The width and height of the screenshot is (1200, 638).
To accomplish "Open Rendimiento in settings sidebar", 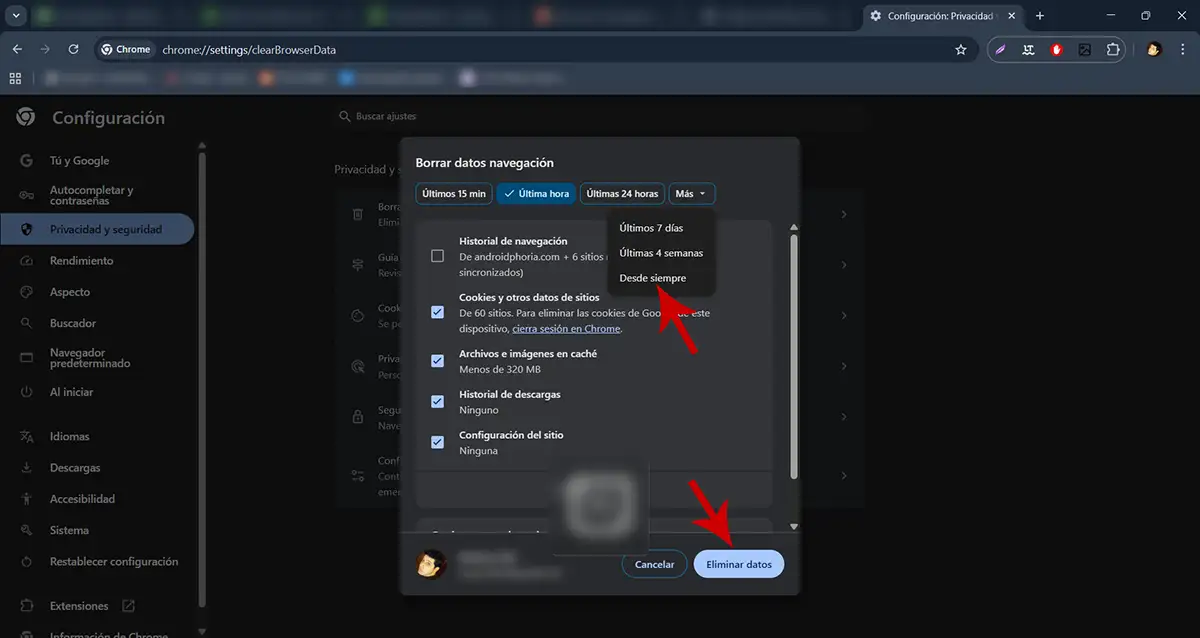I will pyautogui.click(x=82, y=261).
